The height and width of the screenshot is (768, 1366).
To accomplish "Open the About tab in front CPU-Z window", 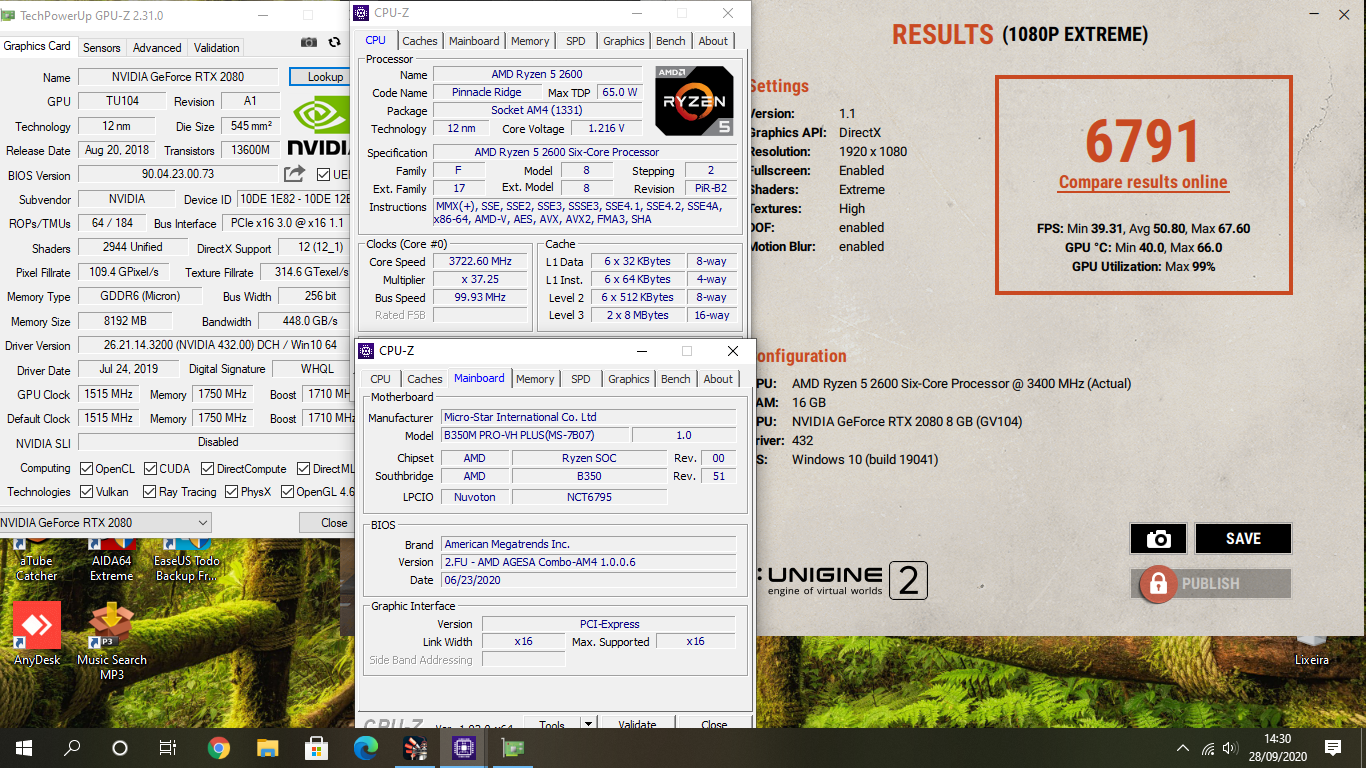I will (x=718, y=379).
